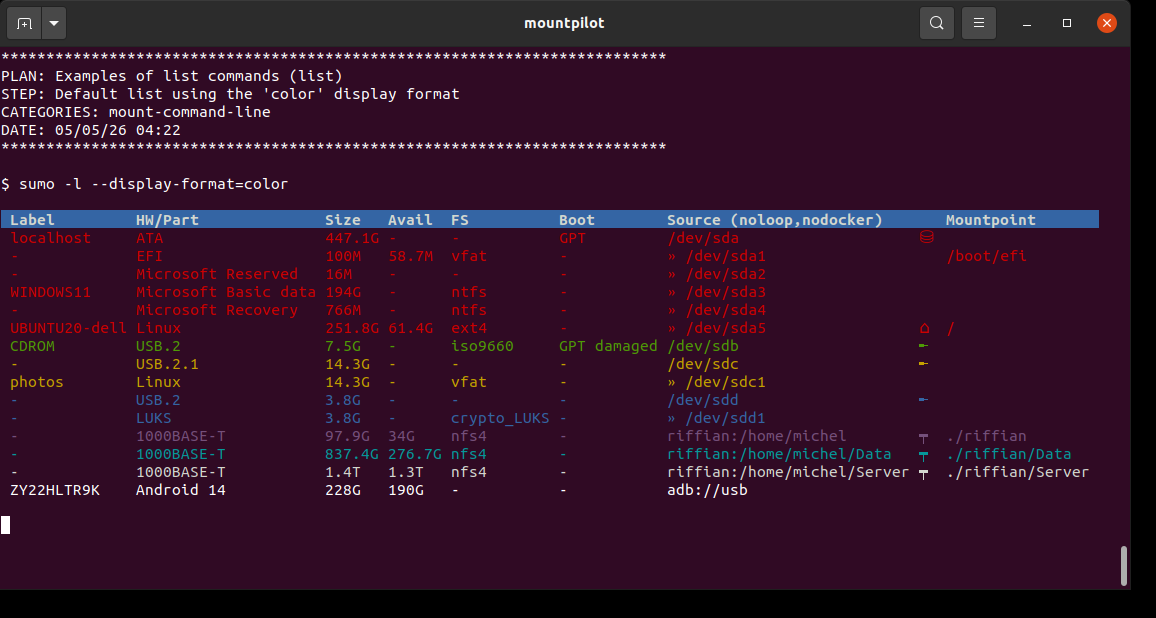Click the white network icon for ./riffian/Server
Viewport: 1156px width, 618px height.
tap(923, 473)
